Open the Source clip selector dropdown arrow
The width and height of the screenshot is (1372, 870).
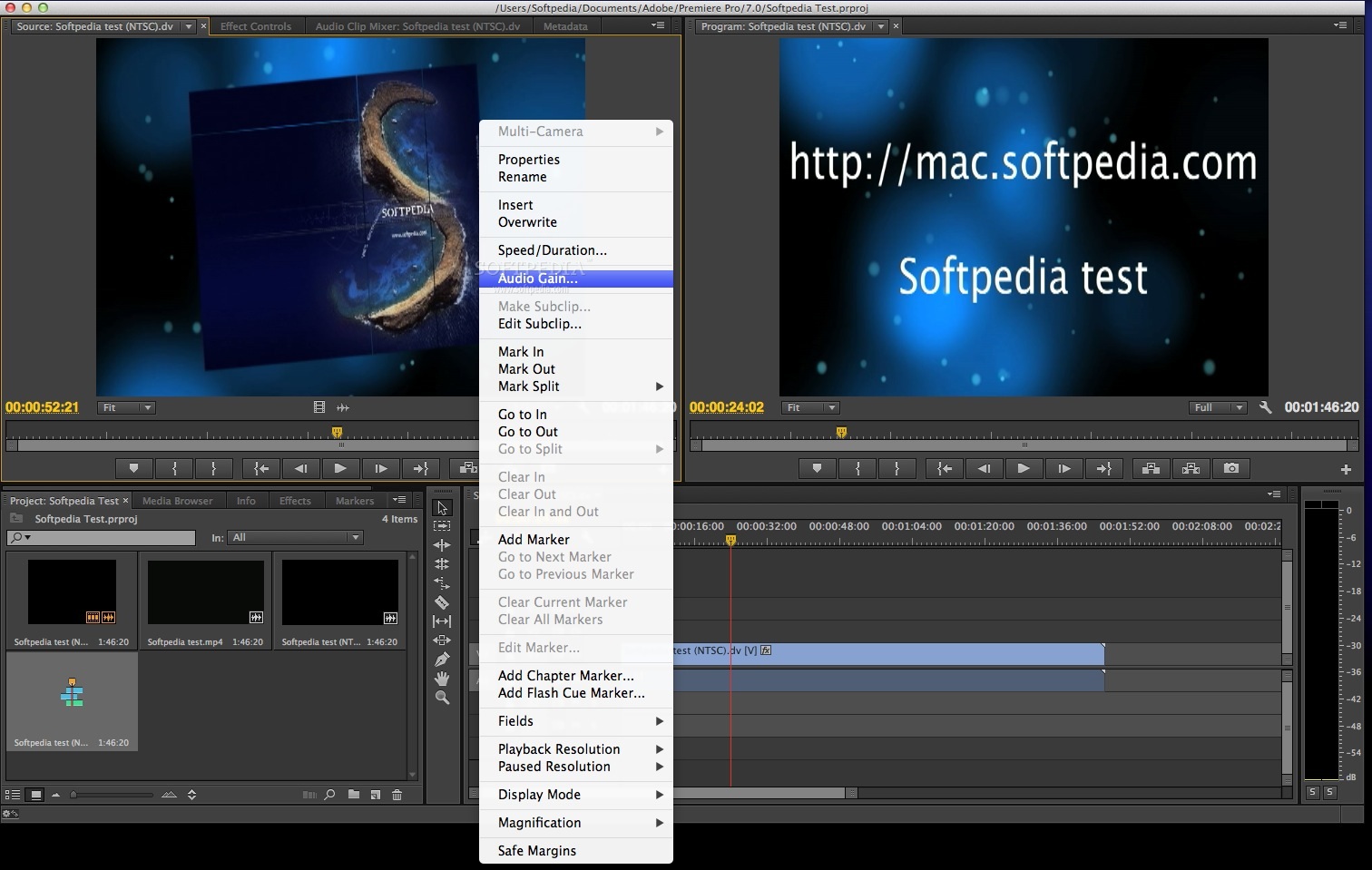(x=189, y=26)
